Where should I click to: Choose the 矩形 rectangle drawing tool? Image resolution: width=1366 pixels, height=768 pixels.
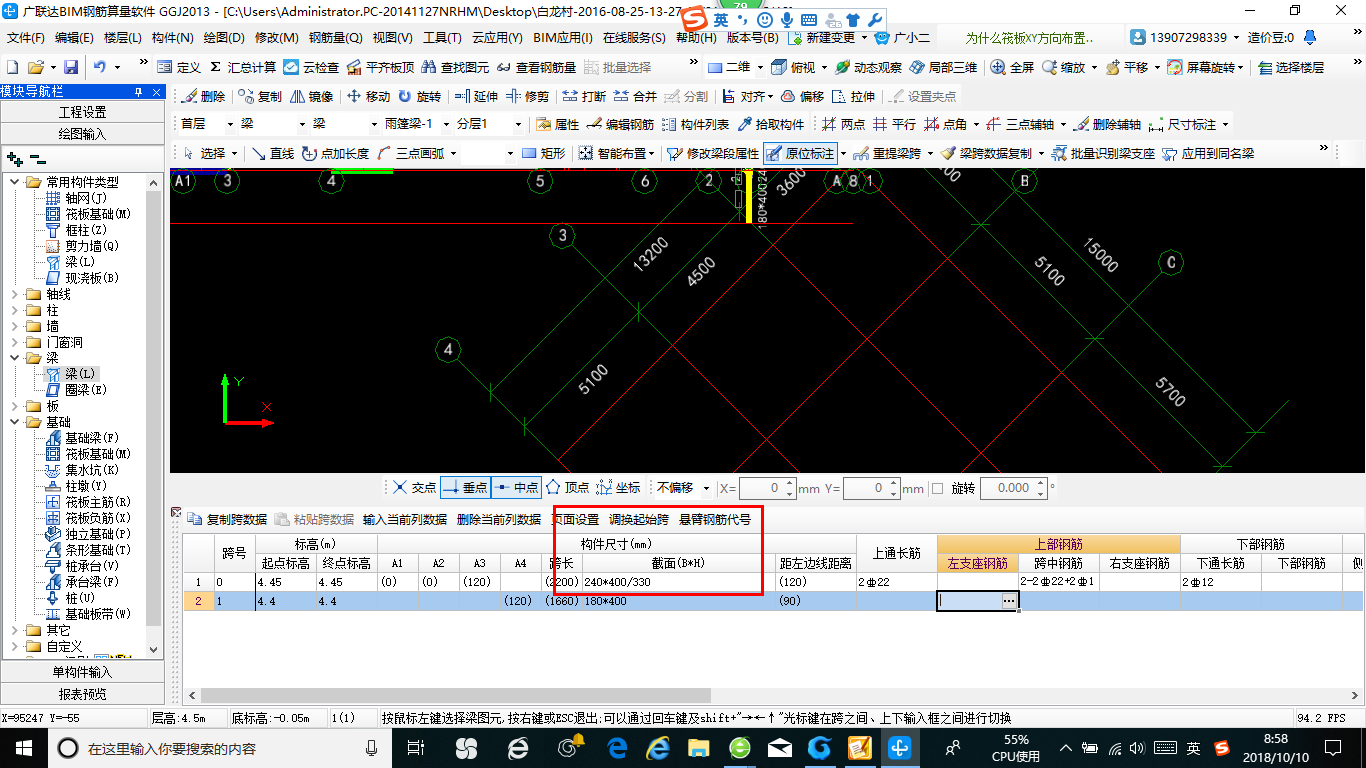[544, 154]
